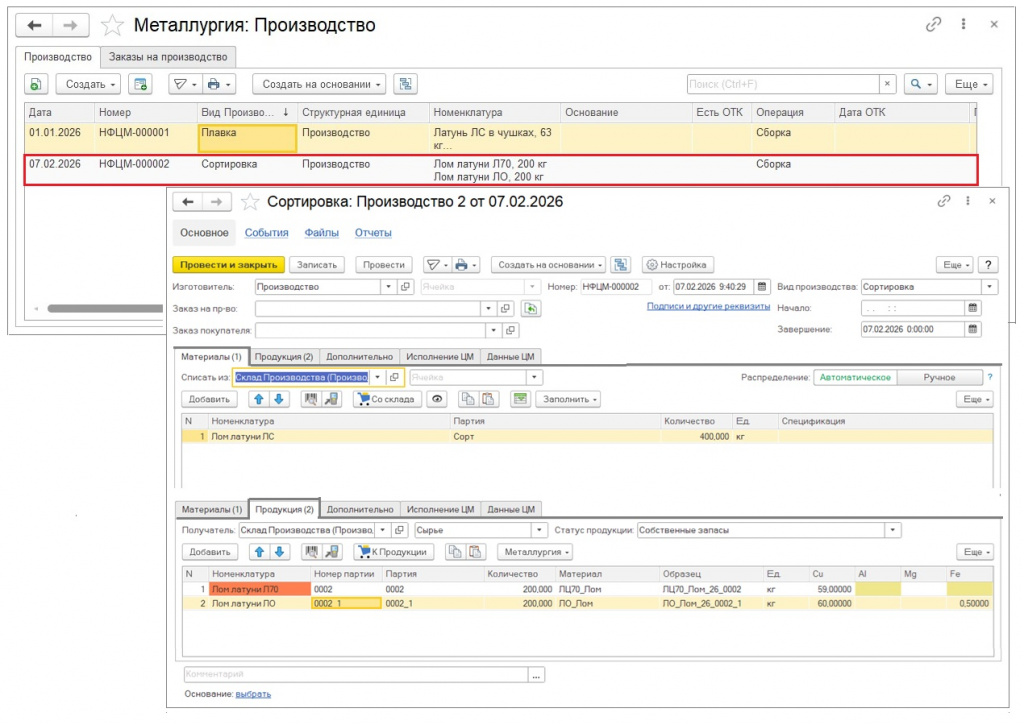Open Создать dropdown in production list
The image size is (1024, 725).
pos(90,84)
